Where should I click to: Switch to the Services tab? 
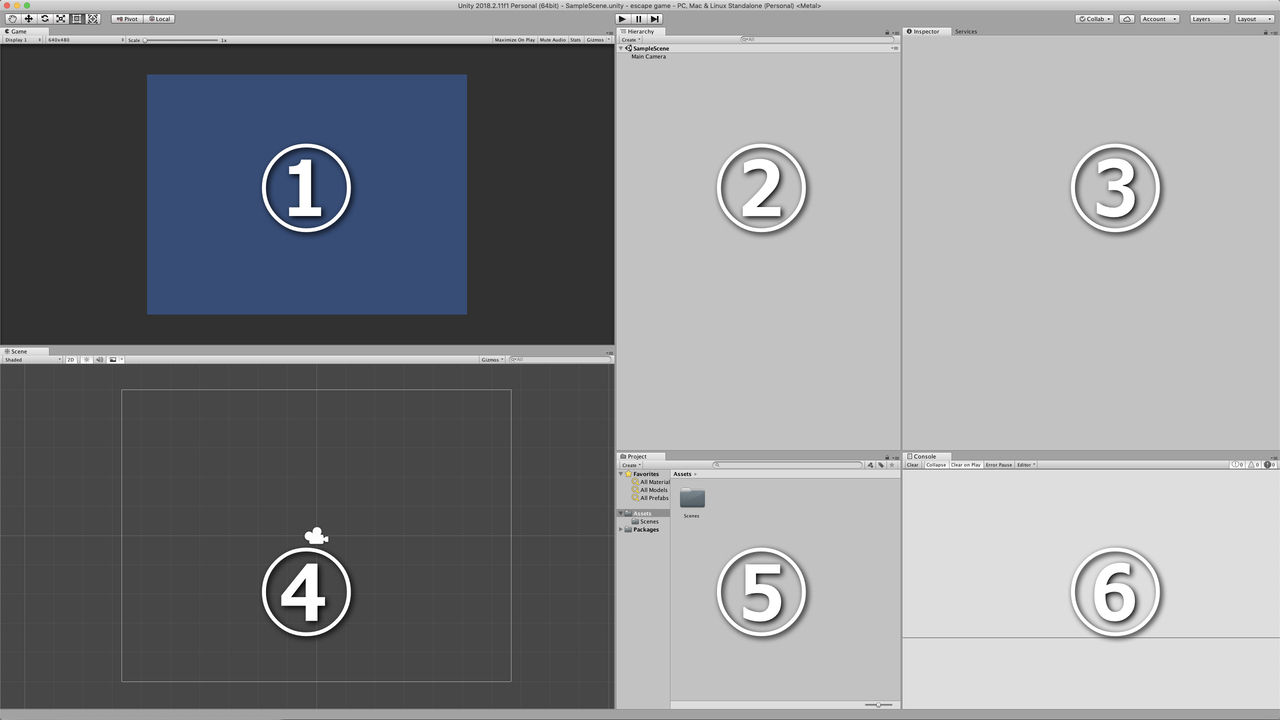pos(966,32)
